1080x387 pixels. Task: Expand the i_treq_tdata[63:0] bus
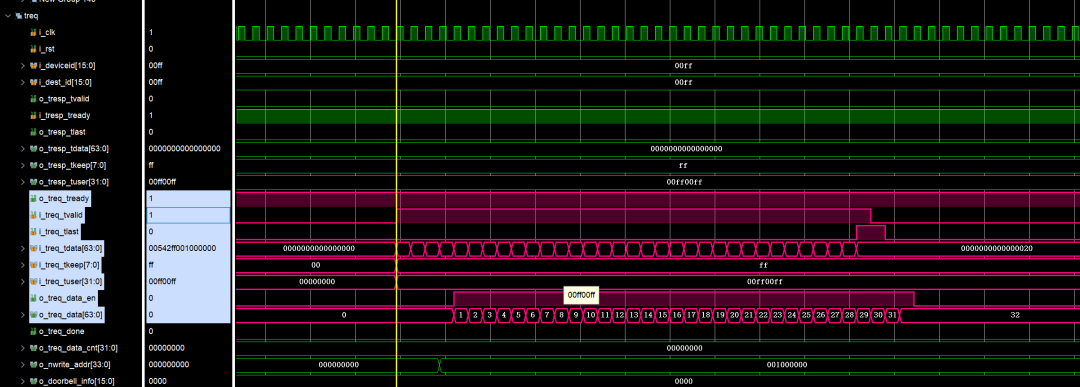[23, 248]
